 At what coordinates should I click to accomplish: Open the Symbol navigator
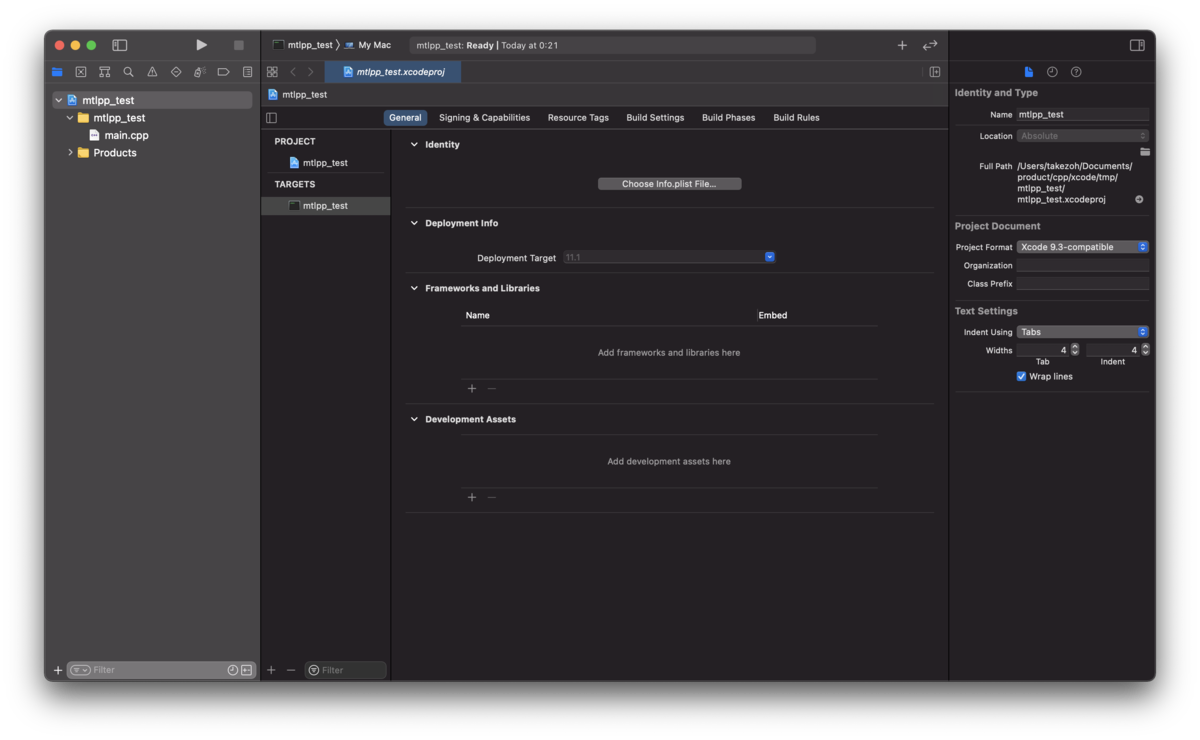[104, 72]
